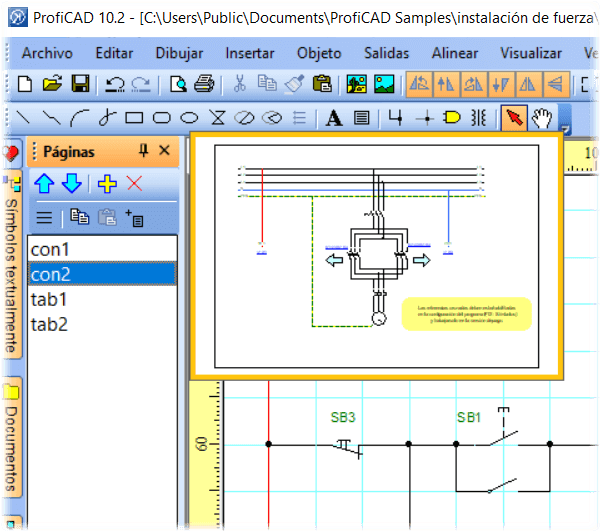Click the triple vertical bars tool icon

point(479,118)
